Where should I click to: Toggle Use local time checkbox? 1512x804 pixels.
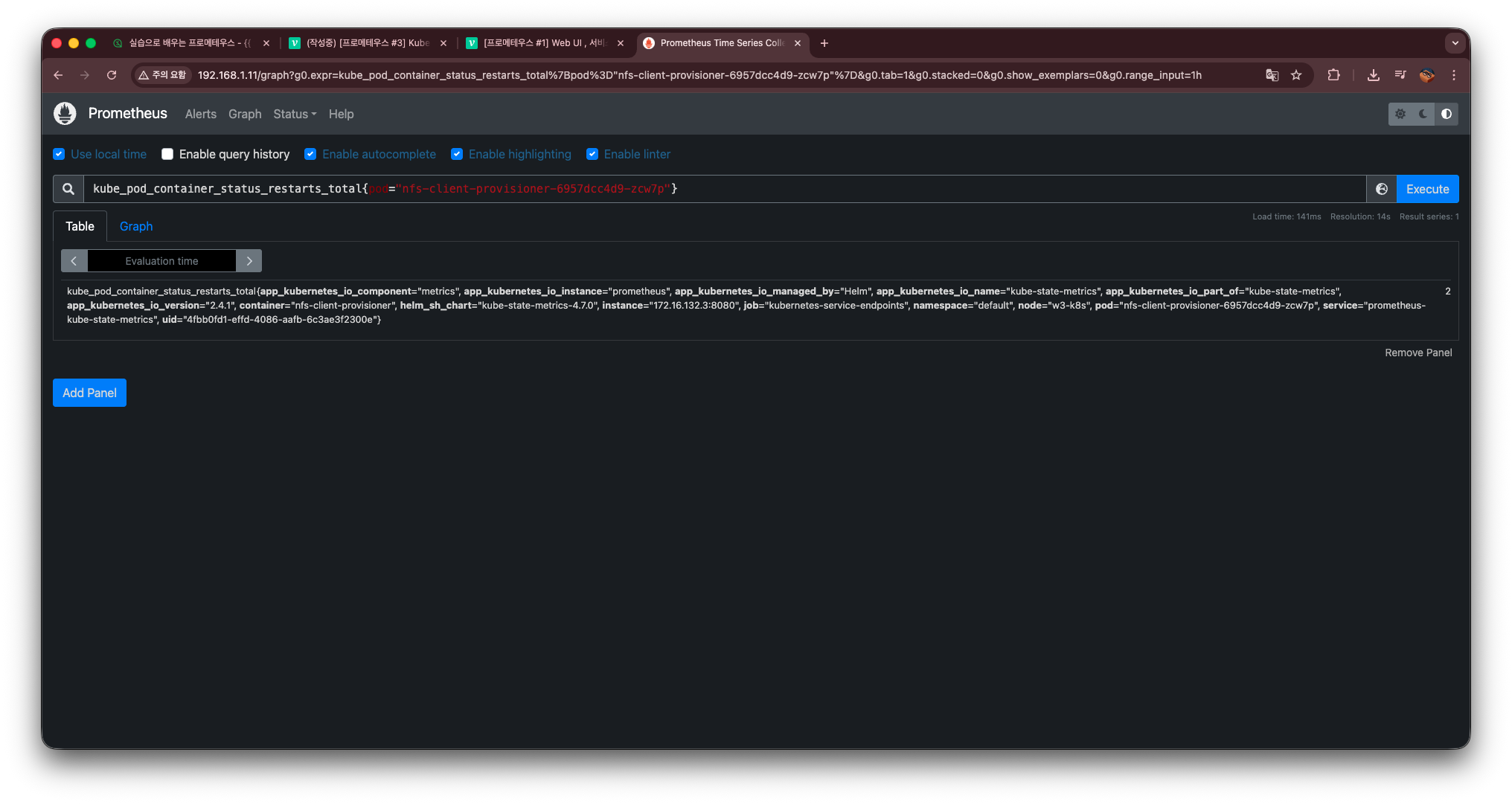[60, 154]
